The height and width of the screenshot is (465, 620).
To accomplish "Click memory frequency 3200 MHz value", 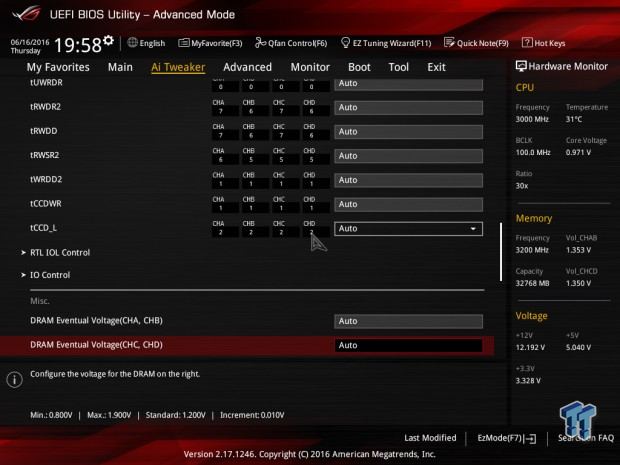I will pos(532,250).
